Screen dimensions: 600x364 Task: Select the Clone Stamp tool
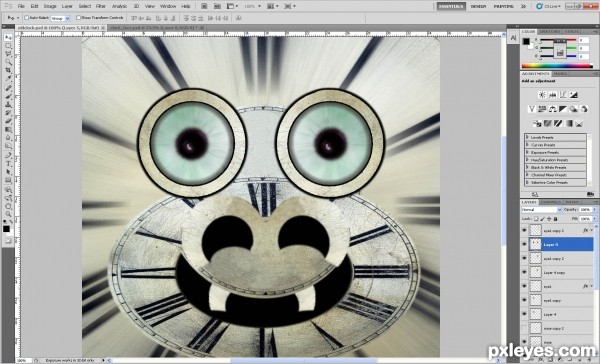pos(8,104)
